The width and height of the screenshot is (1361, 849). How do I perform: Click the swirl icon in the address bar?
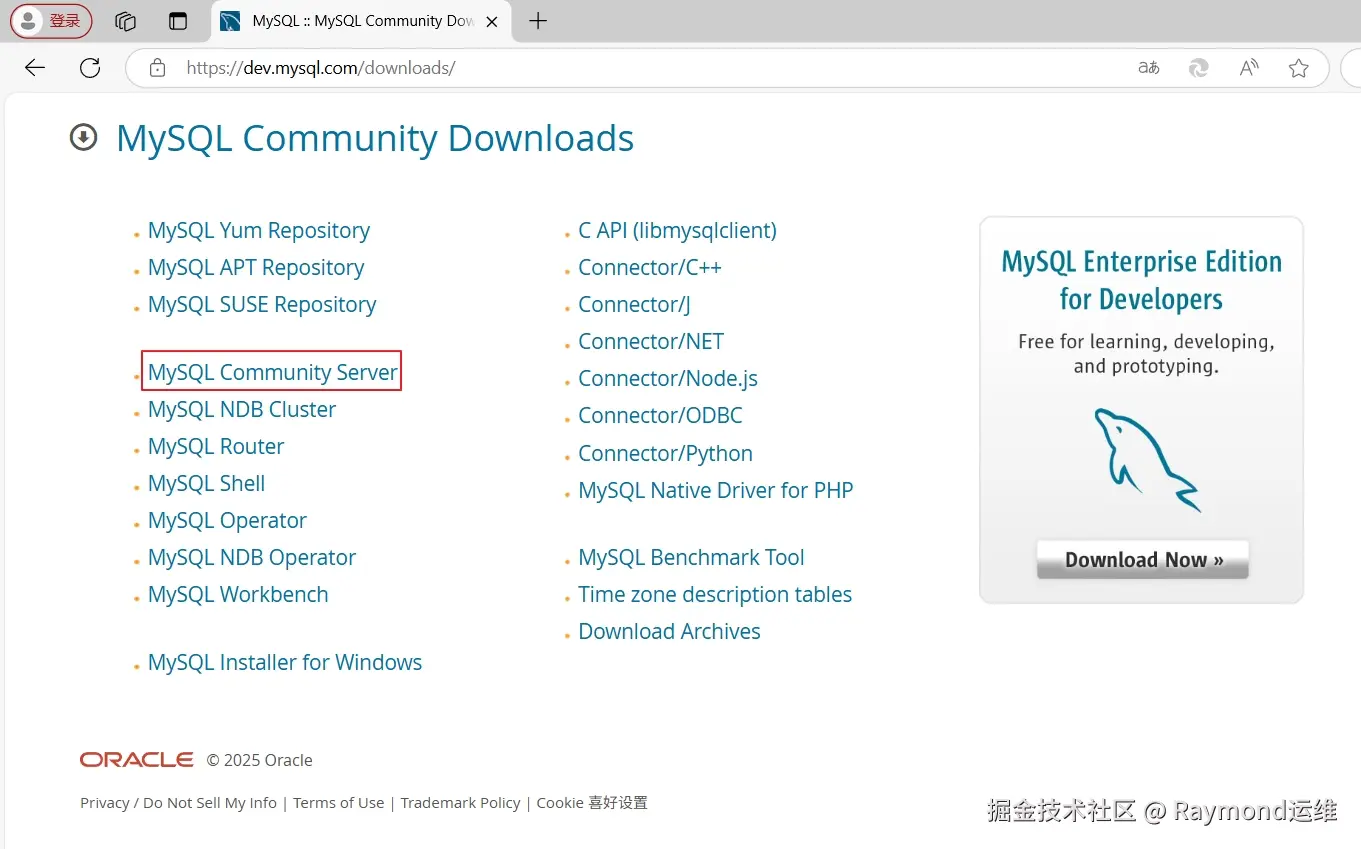click(x=1198, y=68)
